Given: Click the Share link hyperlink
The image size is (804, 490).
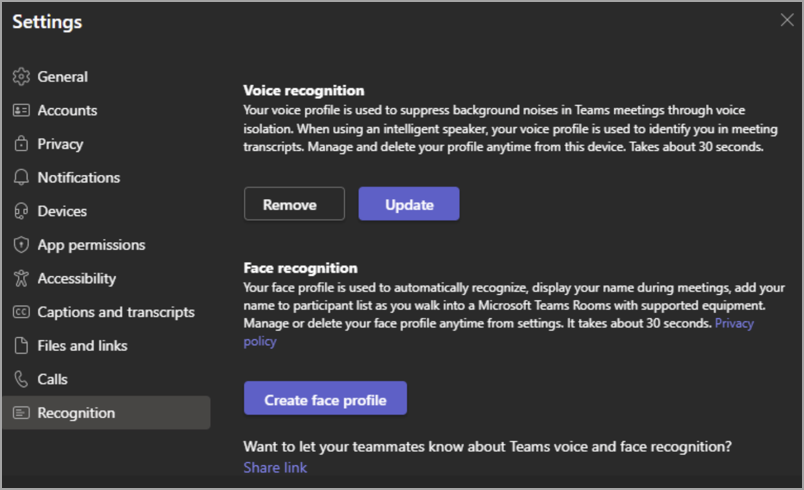Looking at the screenshot, I should tap(275, 468).
